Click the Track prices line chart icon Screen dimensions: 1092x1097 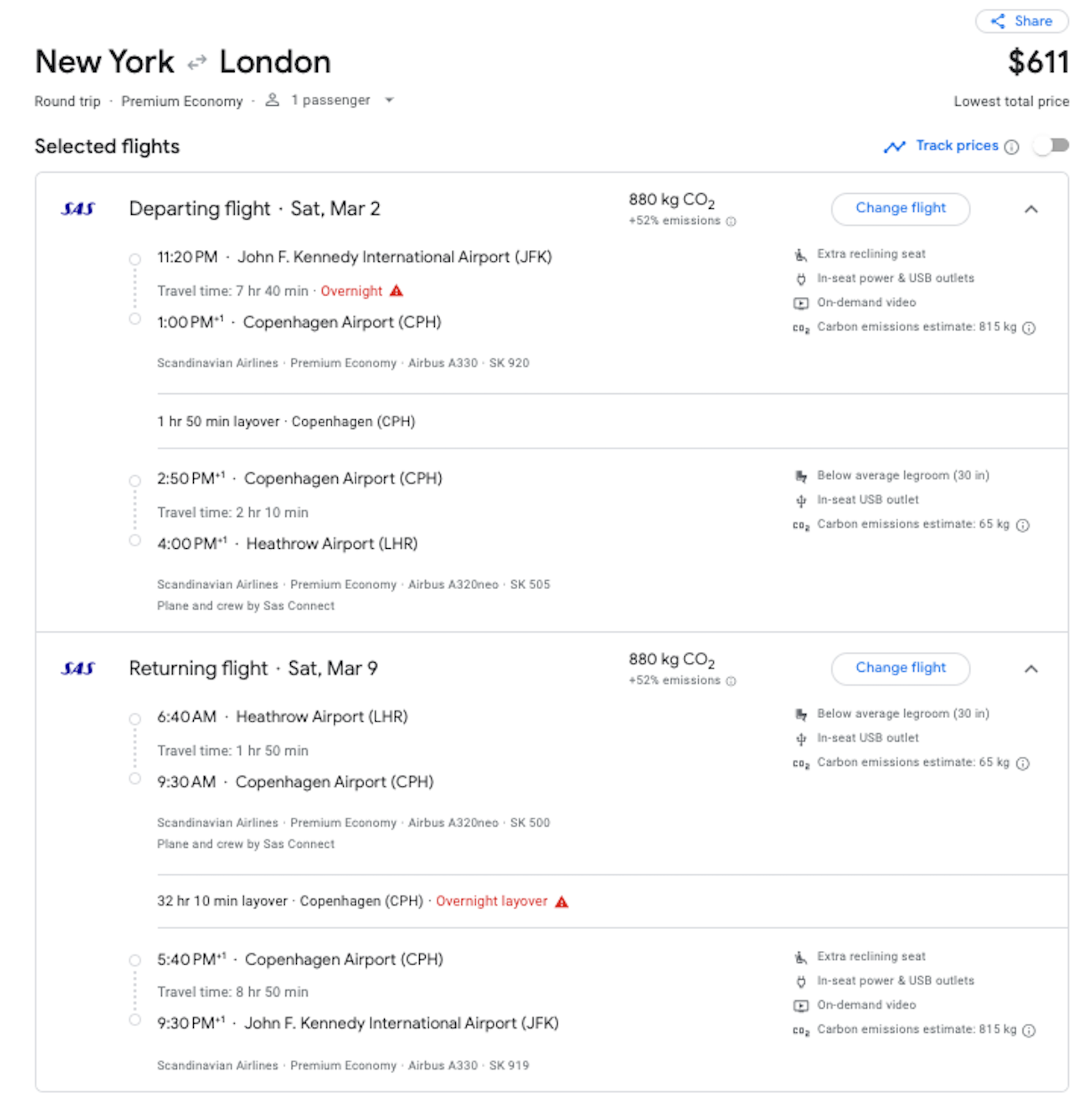(x=895, y=146)
